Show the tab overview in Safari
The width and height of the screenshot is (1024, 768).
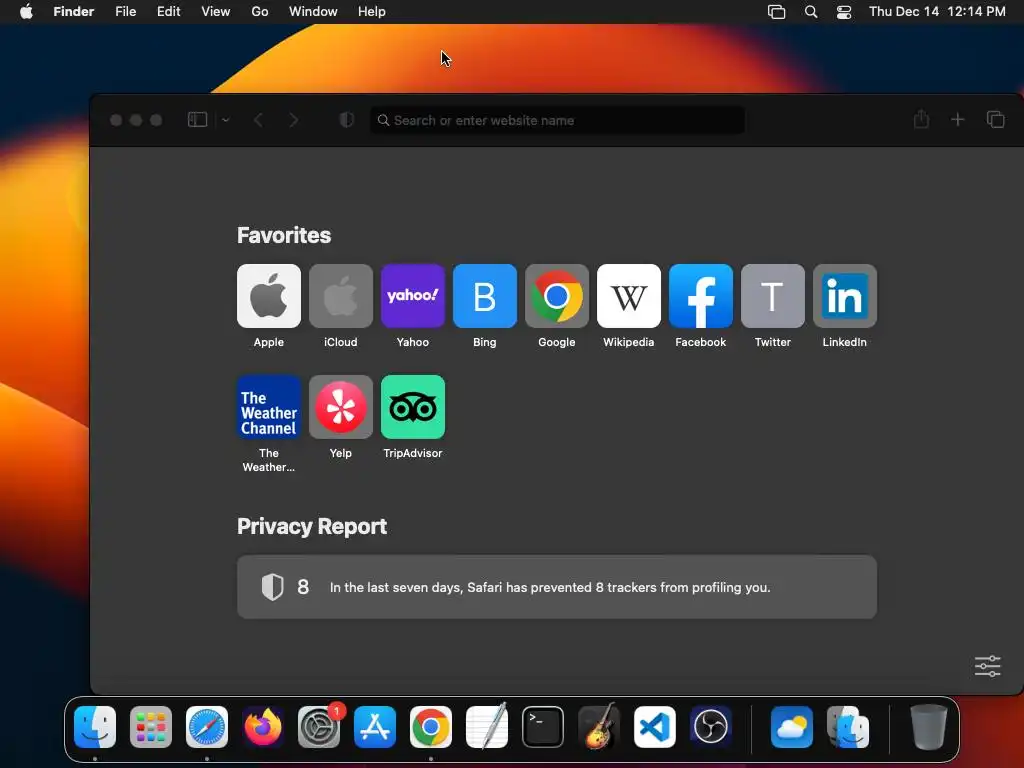pyautogui.click(x=995, y=120)
